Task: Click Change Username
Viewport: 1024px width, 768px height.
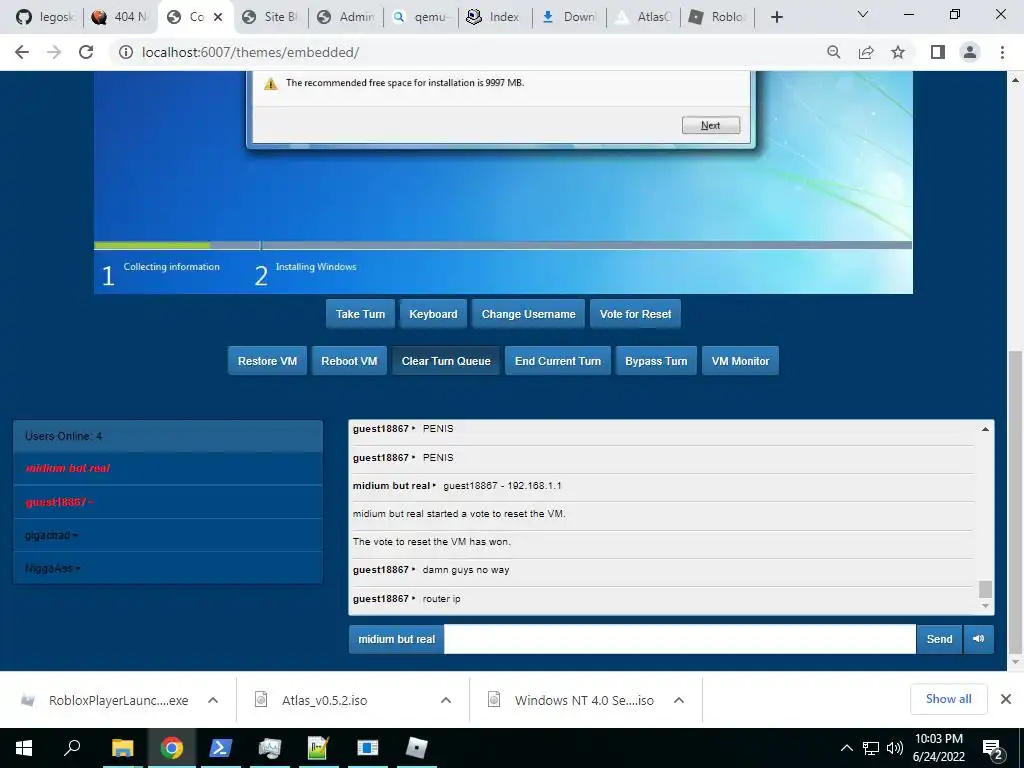Action: pyautogui.click(x=528, y=314)
